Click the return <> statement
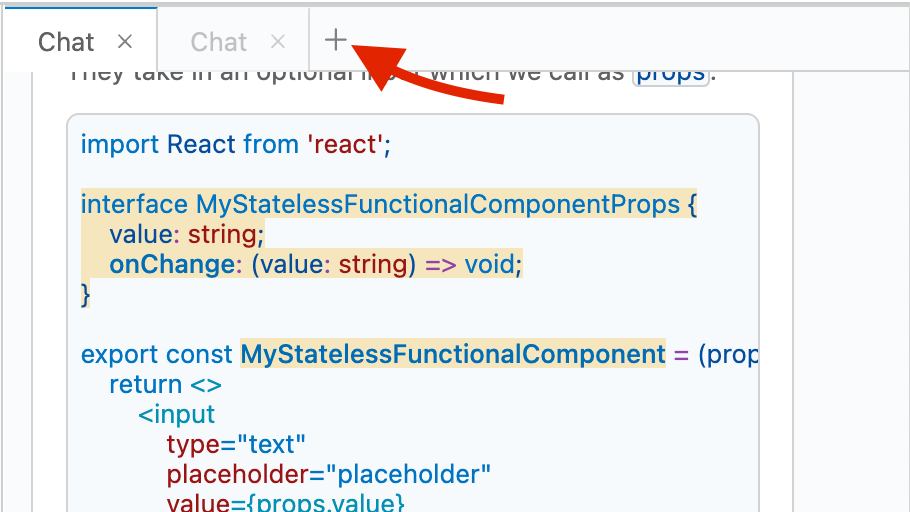The width and height of the screenshot is (910, 512). pyautogui.click(x=165, y=384)
